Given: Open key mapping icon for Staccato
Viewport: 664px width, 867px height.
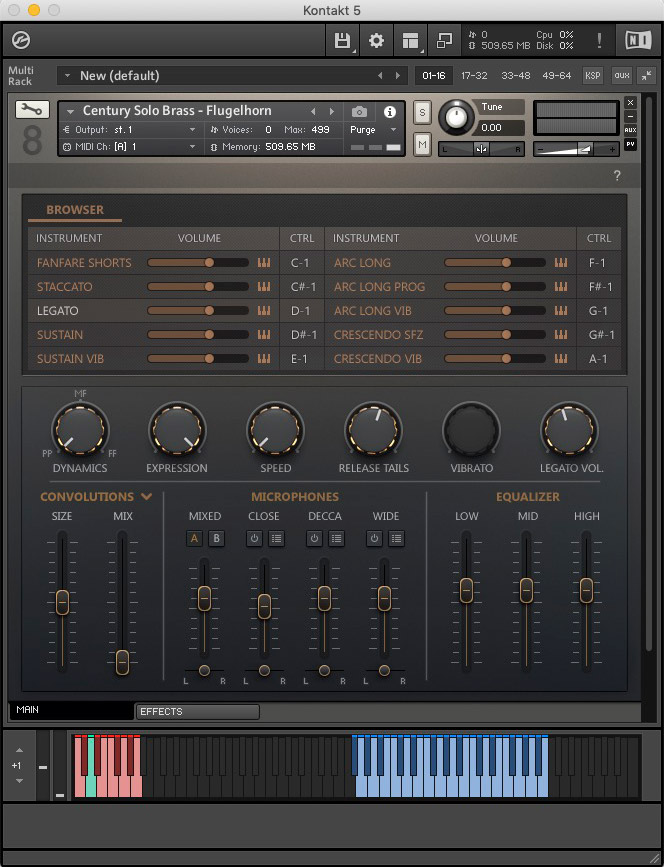Looking at the screenshot, I should pyautogui.click(x=264, y=286).
